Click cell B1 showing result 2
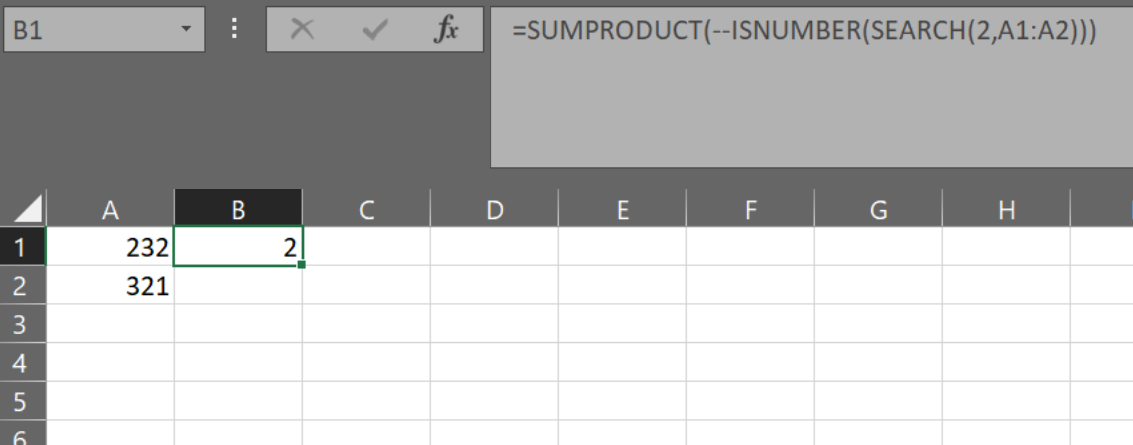Screen dimensions: 1133x445 coord(238,247)
